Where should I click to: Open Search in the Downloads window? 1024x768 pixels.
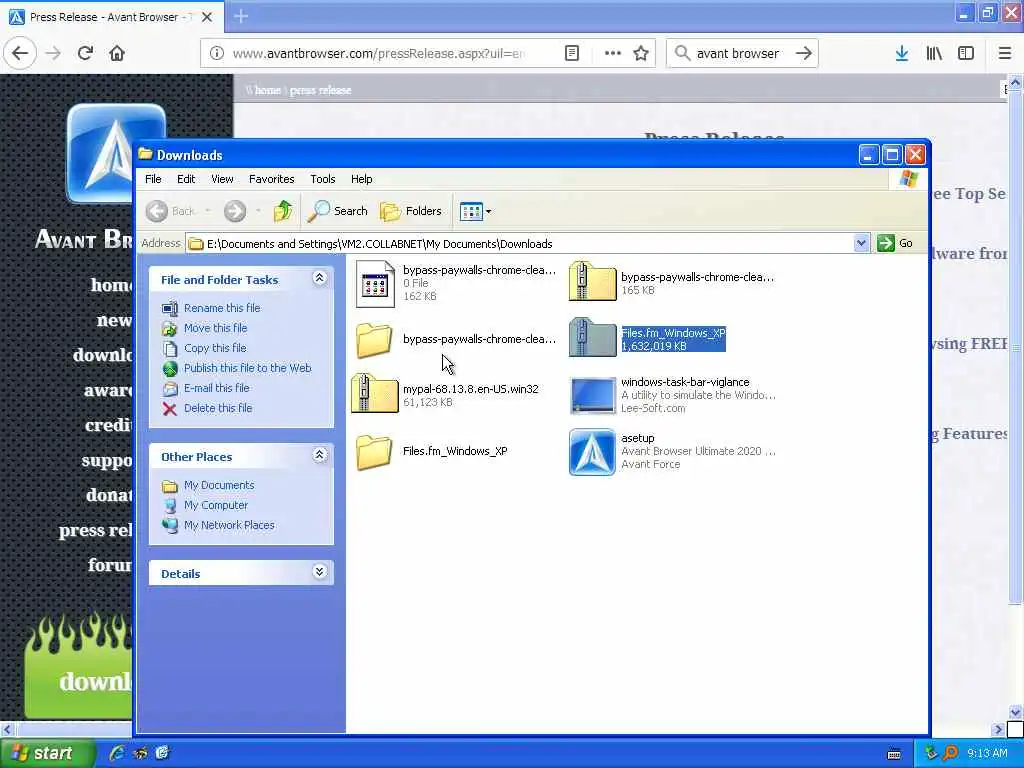(338, 211)
